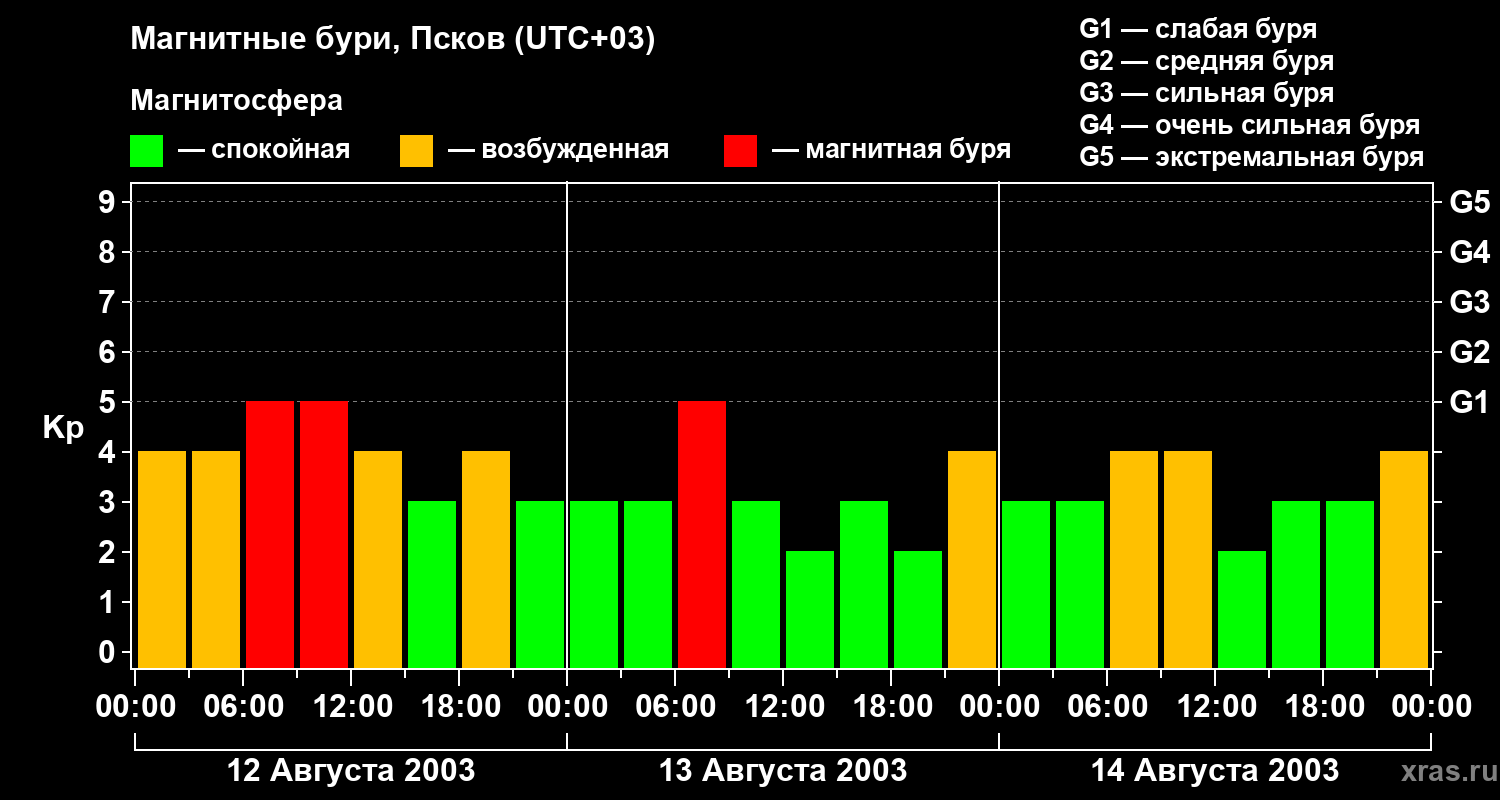Screen dimensions: 1500x800
Task: Click the G5 label on the right axis
Action: pyautogui.click(x=1469, y=203)
